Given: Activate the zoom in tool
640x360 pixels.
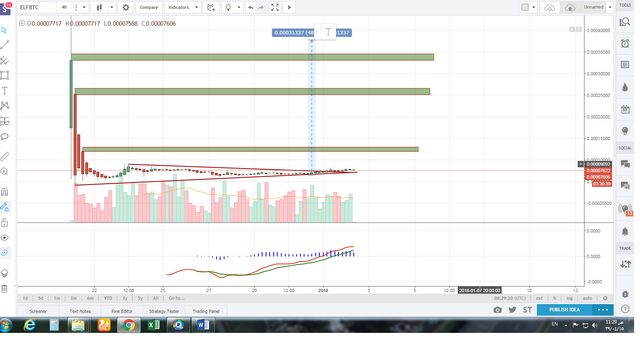Looking at the screenshot, I should (x=4, y=171).
